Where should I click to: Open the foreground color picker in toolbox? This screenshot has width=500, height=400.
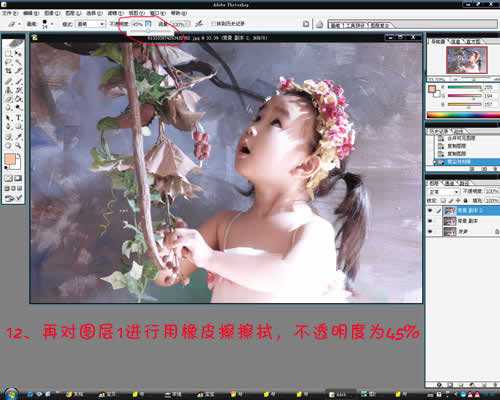(x=11, y=159)
